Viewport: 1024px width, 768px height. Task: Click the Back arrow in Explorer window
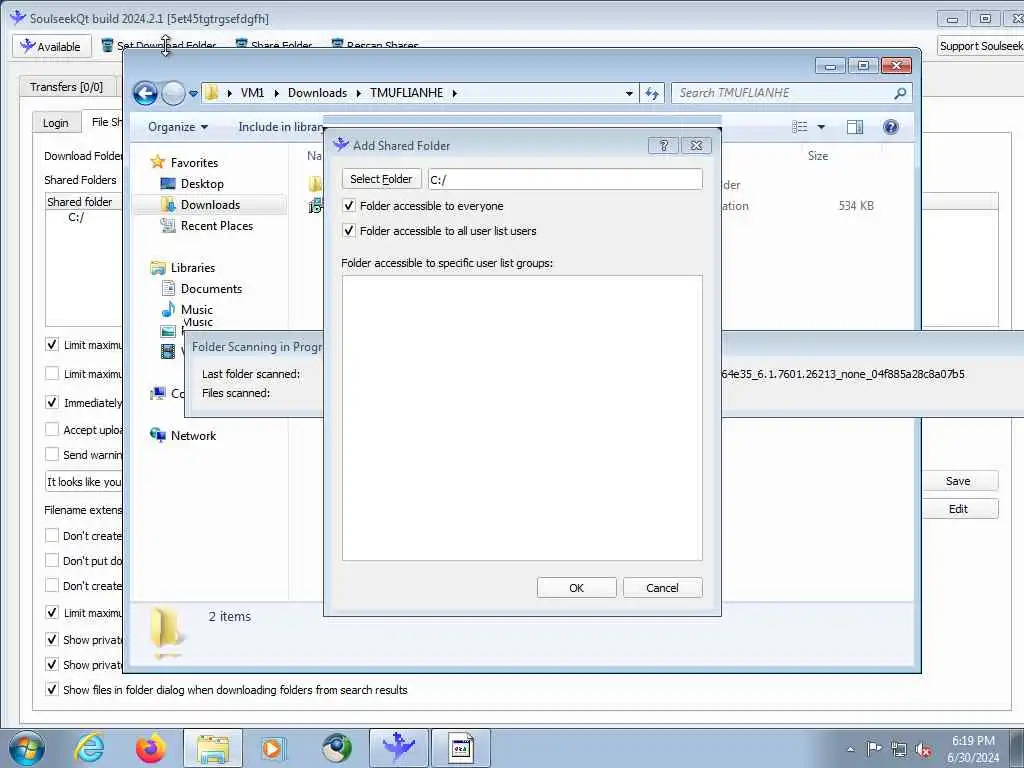pyautogui.click(x=145, y=93)
